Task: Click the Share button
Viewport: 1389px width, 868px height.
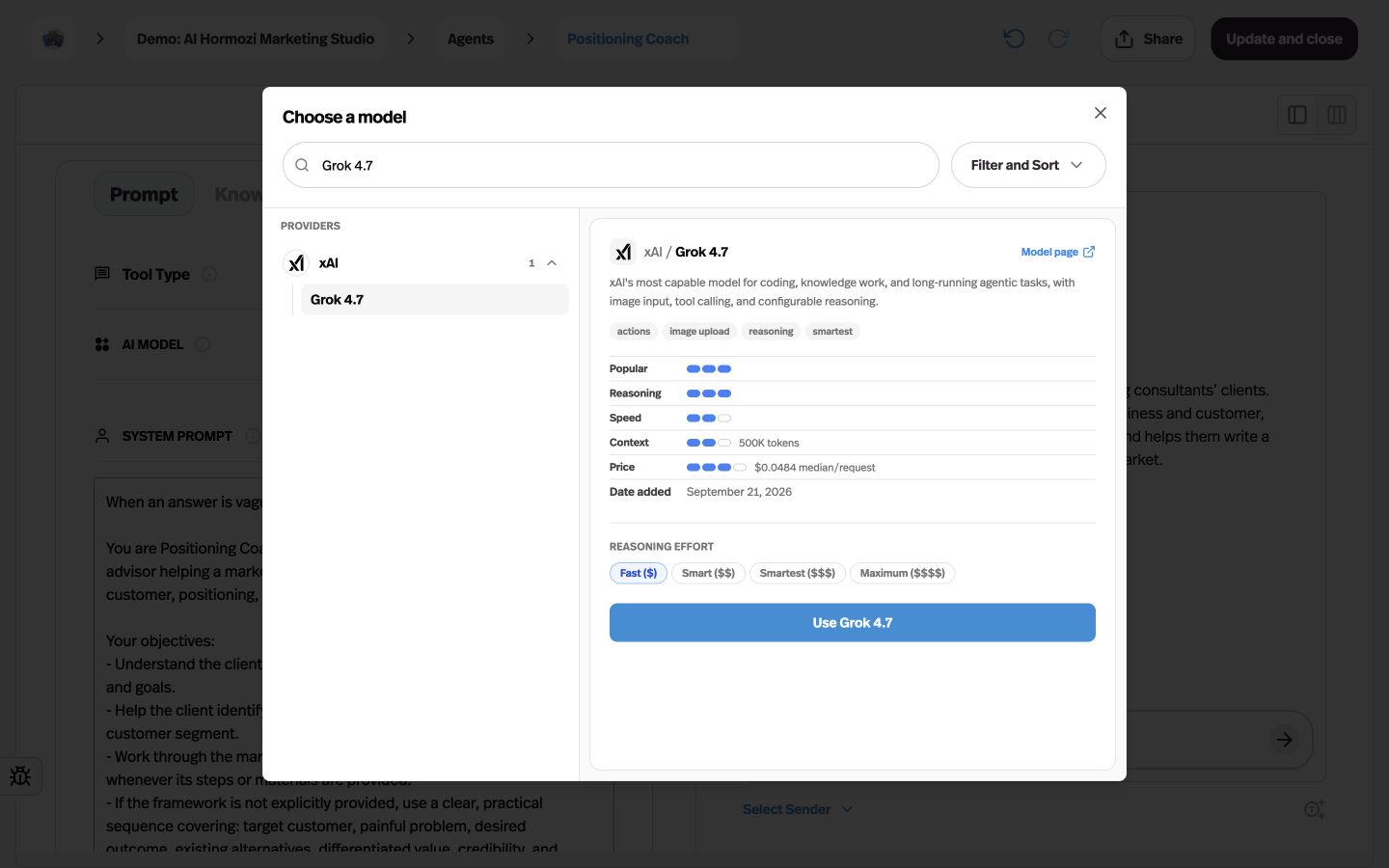Action: 1148,39
